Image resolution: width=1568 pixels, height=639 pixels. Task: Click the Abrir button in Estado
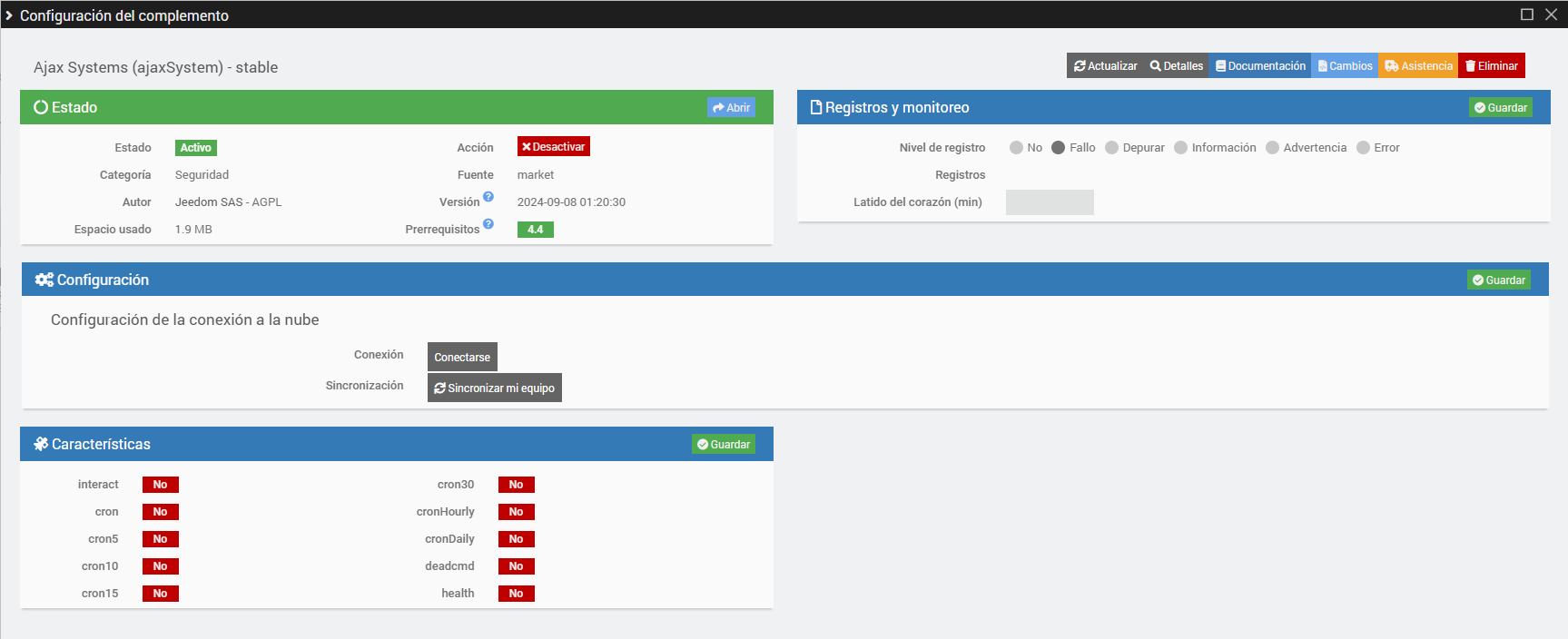tap(731, 107)
